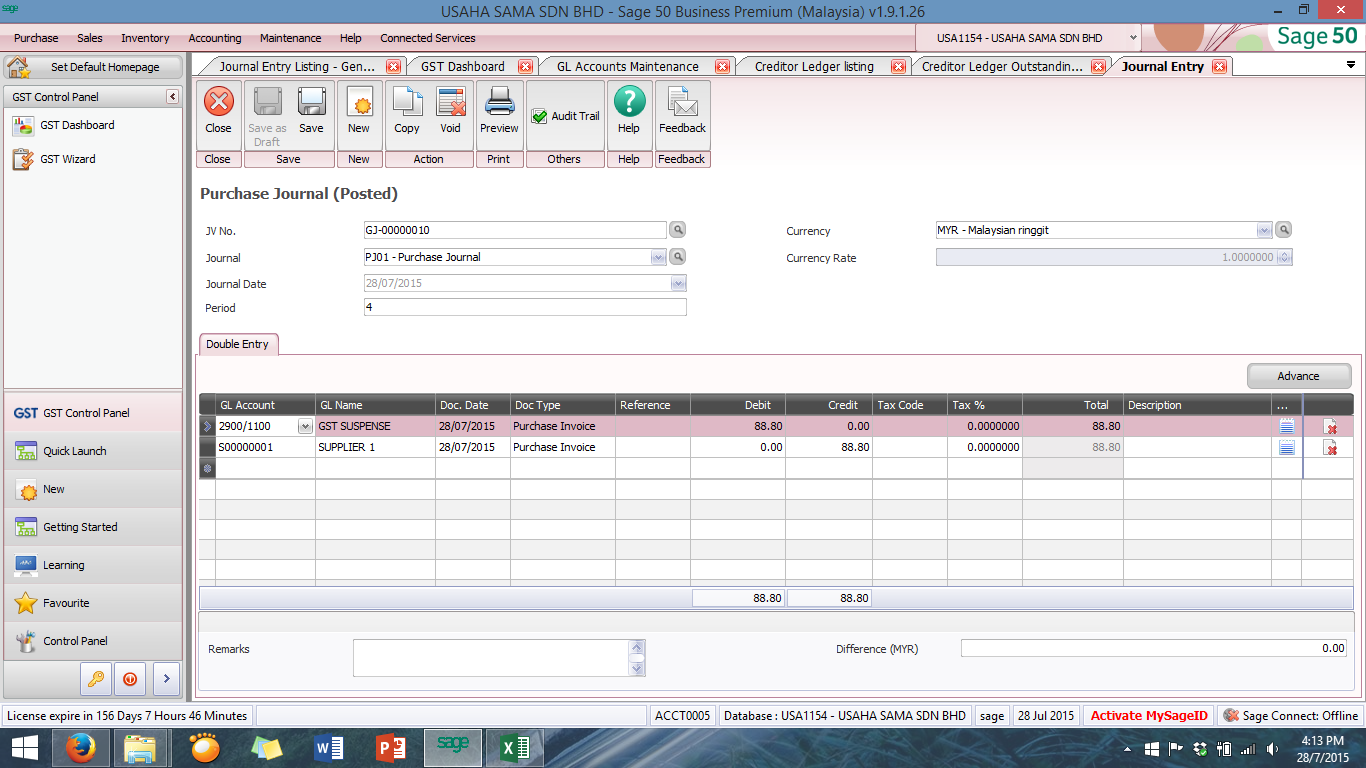The width and height of the screenshot is (1366, 768).
Task: Click the Advance button
Action: (x=1299, y=376)
